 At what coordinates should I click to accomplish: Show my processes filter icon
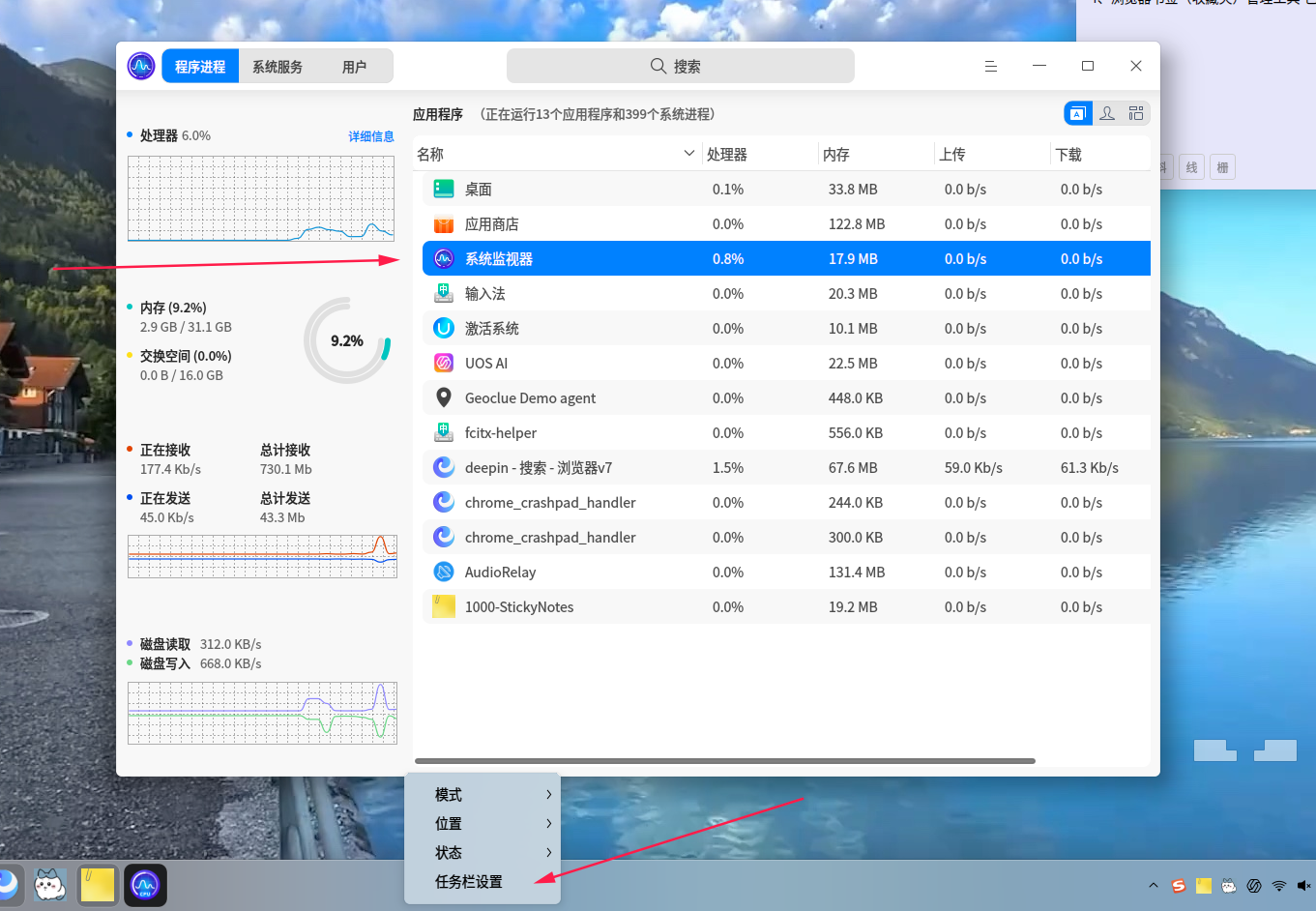click(1107, 113)
